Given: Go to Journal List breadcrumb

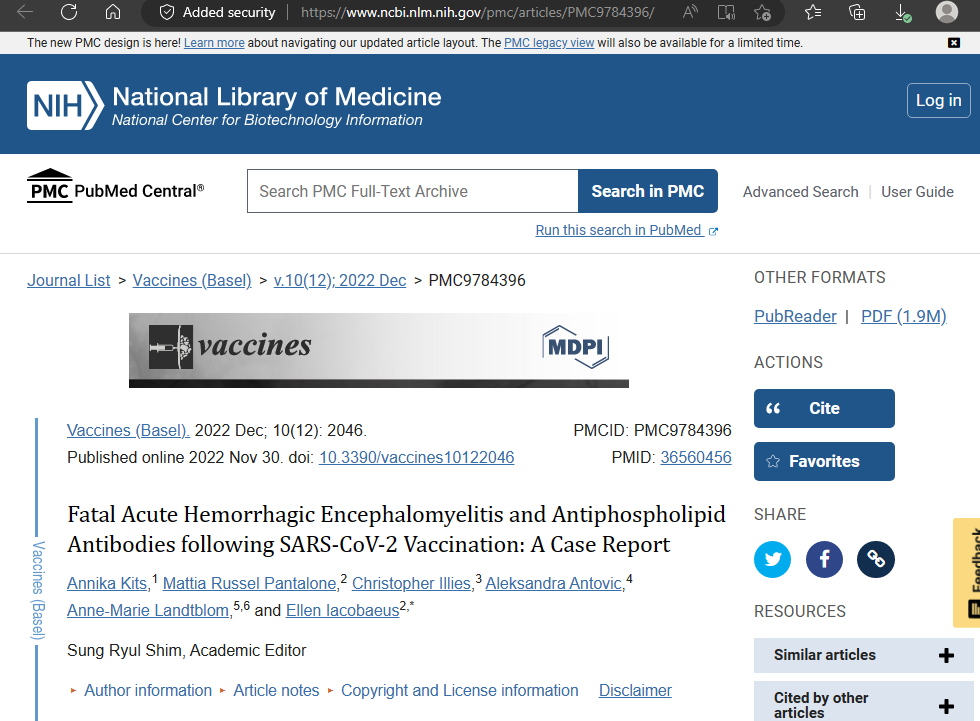Looking at the screenshot, I should tap(69, 281).
